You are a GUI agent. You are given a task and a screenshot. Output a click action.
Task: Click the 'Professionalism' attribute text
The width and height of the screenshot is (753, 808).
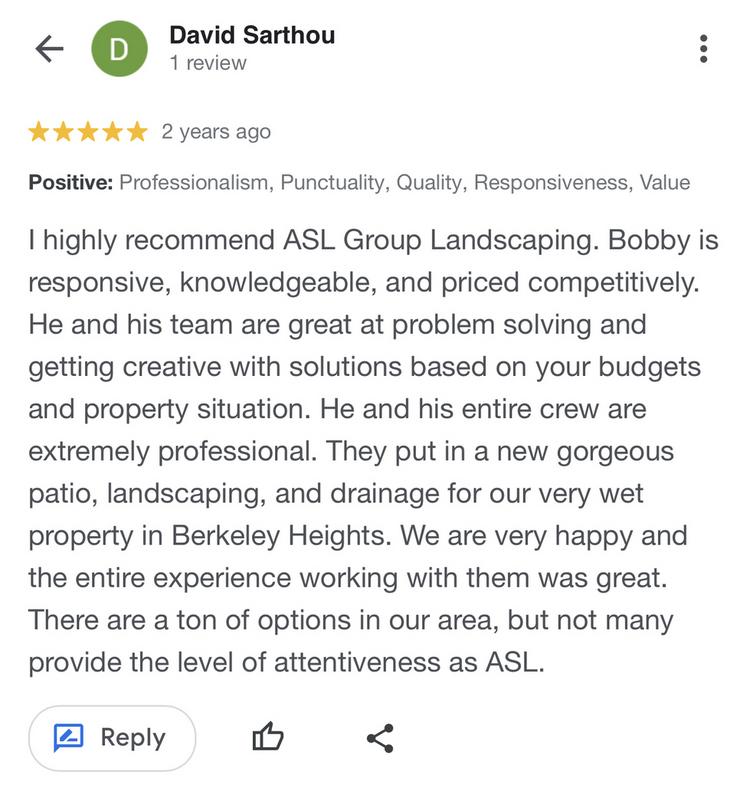tap(196, 182)
